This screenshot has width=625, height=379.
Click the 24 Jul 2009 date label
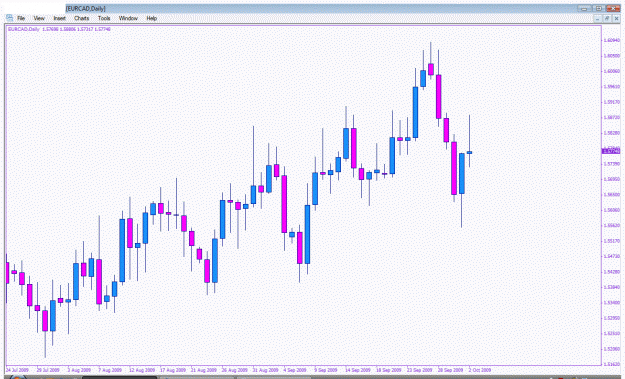pos(17,370)
